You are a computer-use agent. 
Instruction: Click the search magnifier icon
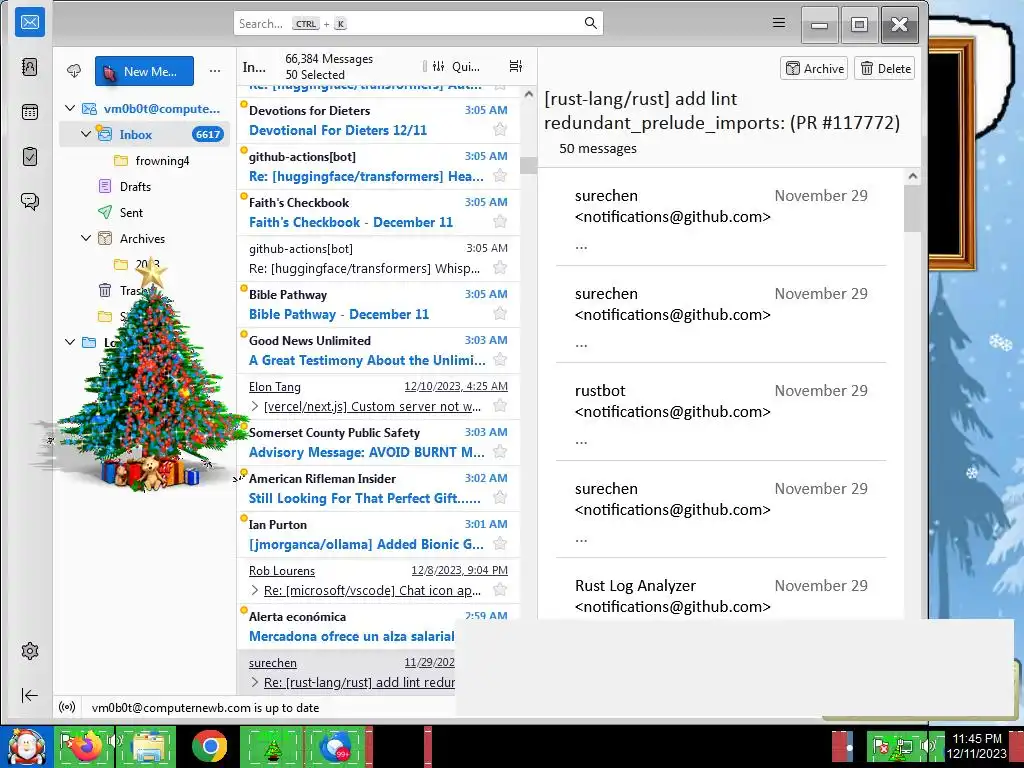(x=590, y=24)
